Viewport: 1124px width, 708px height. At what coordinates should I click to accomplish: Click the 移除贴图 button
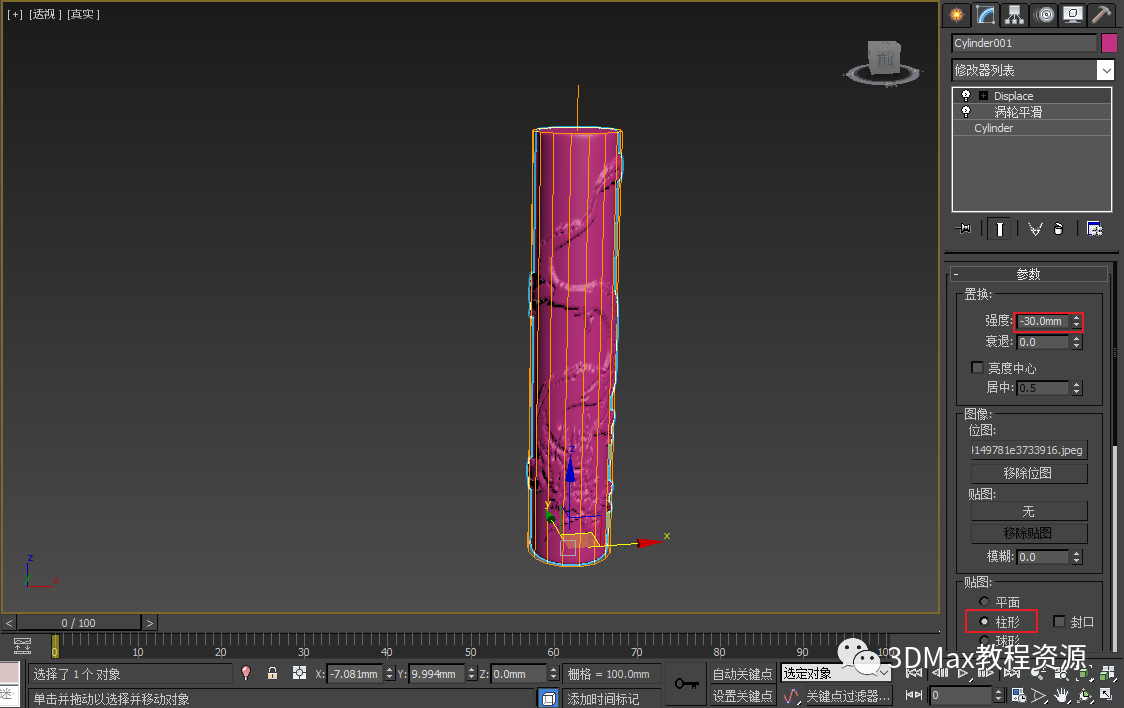pyautogui.click(x=1029, y=534)
